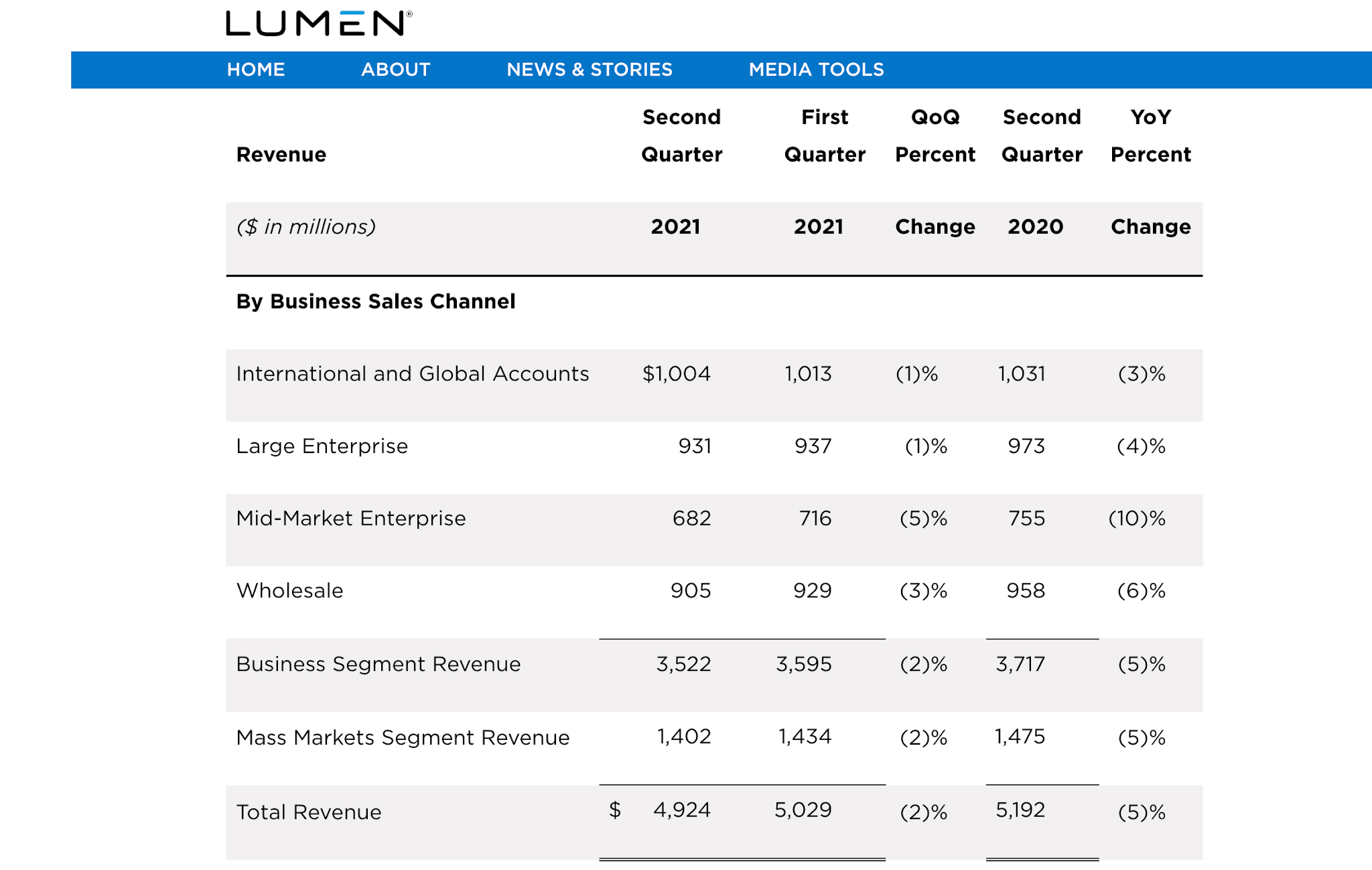Open the NEWS & STORIES section
The width and height of the screenshot is (1372, 870).
tap(590, 69)
